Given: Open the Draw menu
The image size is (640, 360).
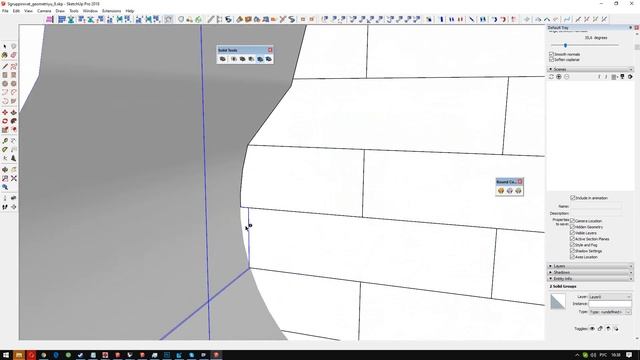Looking at the screenshot, I should (60, 11).
